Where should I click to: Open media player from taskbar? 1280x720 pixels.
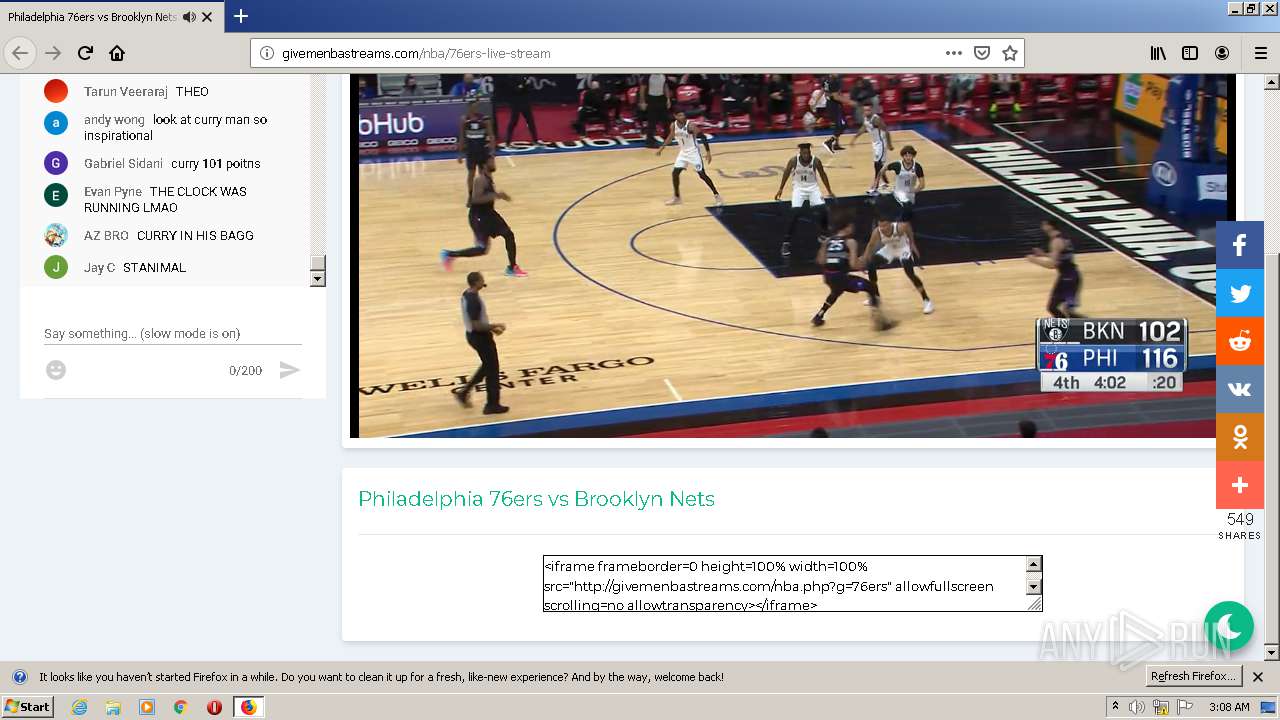(147, 707)
